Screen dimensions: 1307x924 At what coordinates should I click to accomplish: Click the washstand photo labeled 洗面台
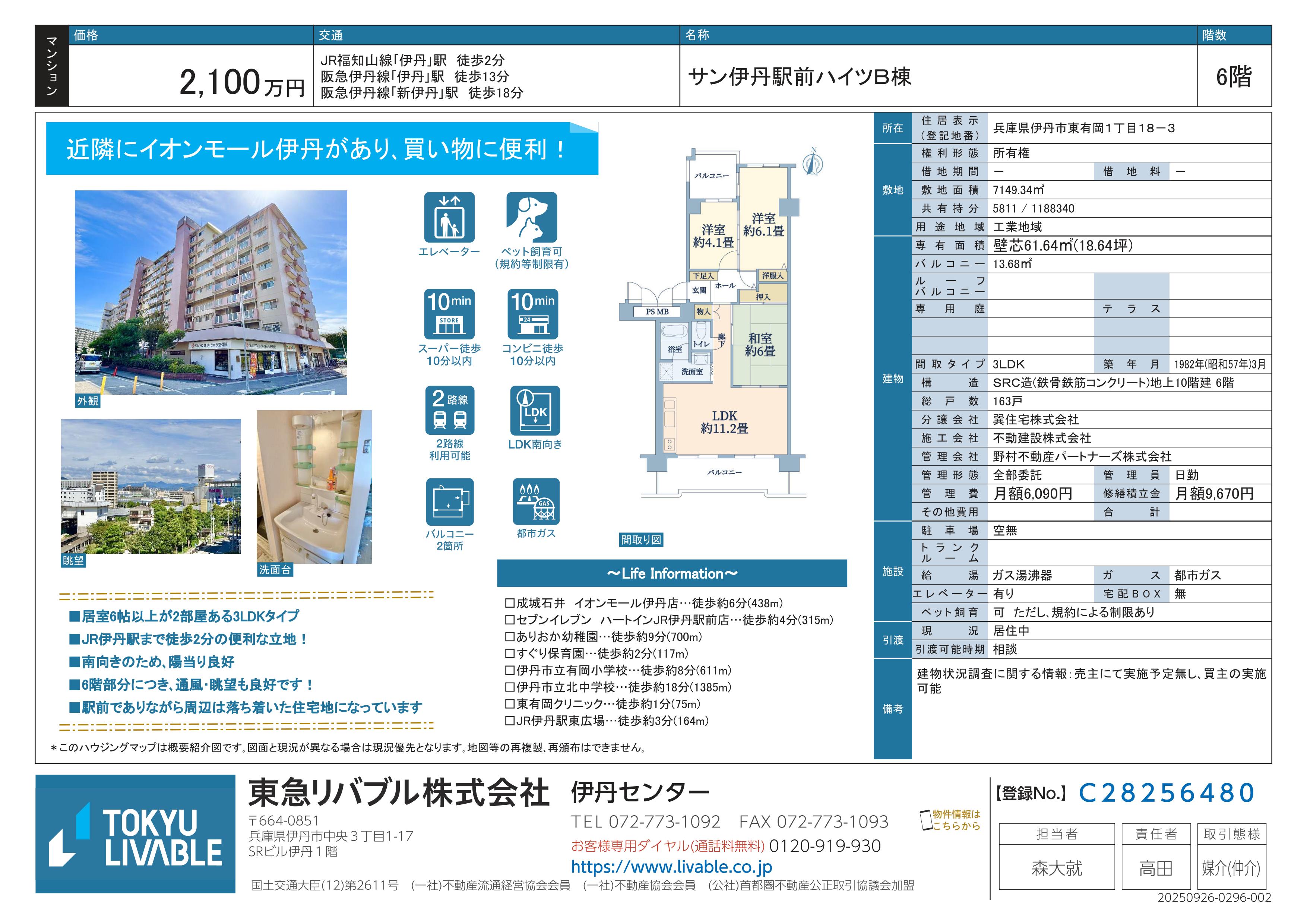314,487
